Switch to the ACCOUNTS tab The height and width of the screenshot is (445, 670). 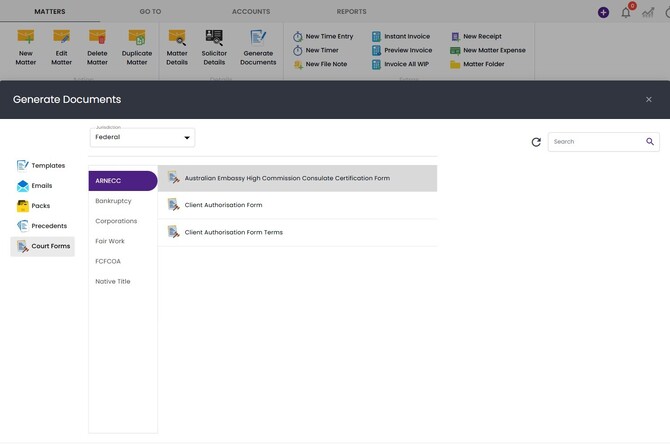pos(251,12)
